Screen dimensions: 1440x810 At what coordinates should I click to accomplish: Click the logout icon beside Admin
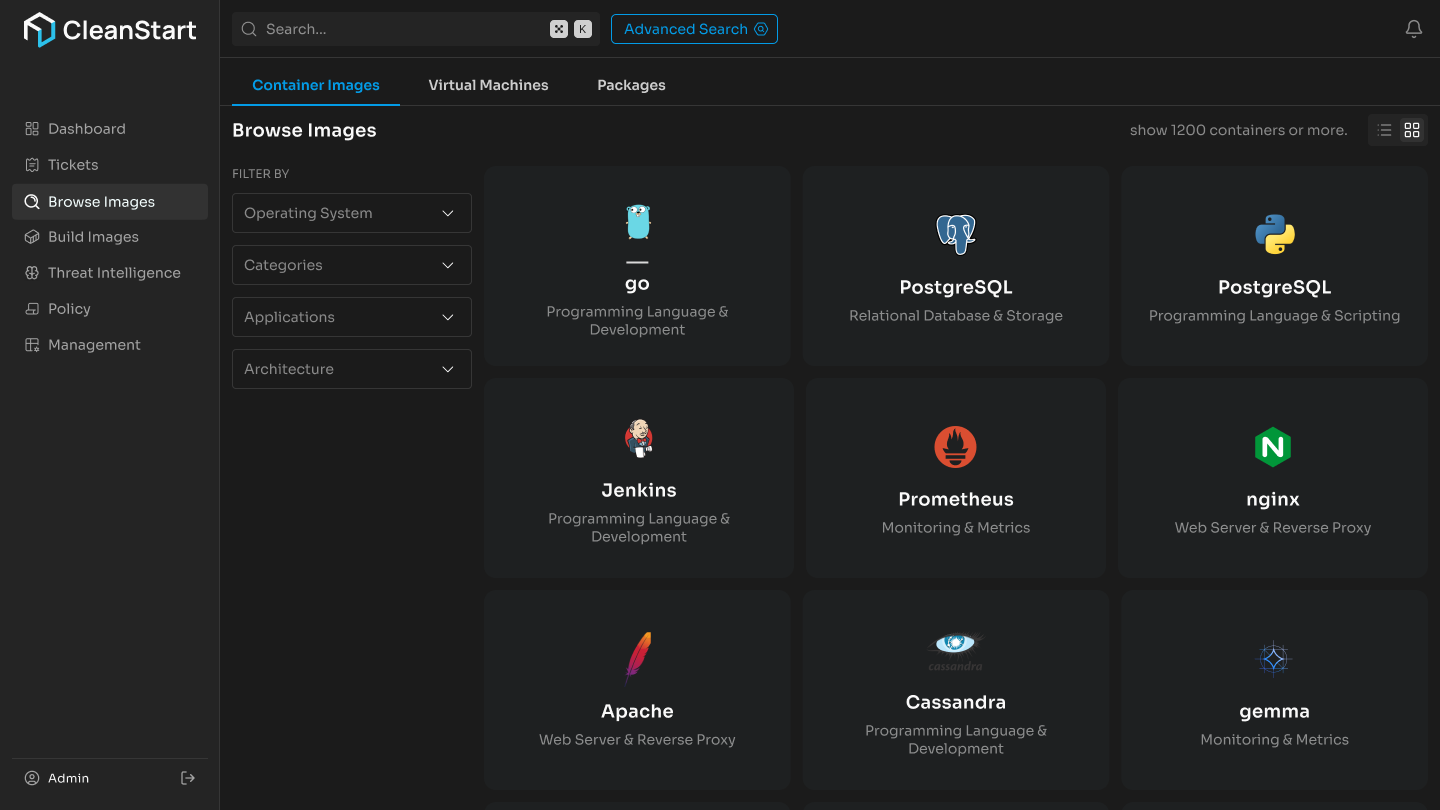pyautogui.click(x=188, y=778)
